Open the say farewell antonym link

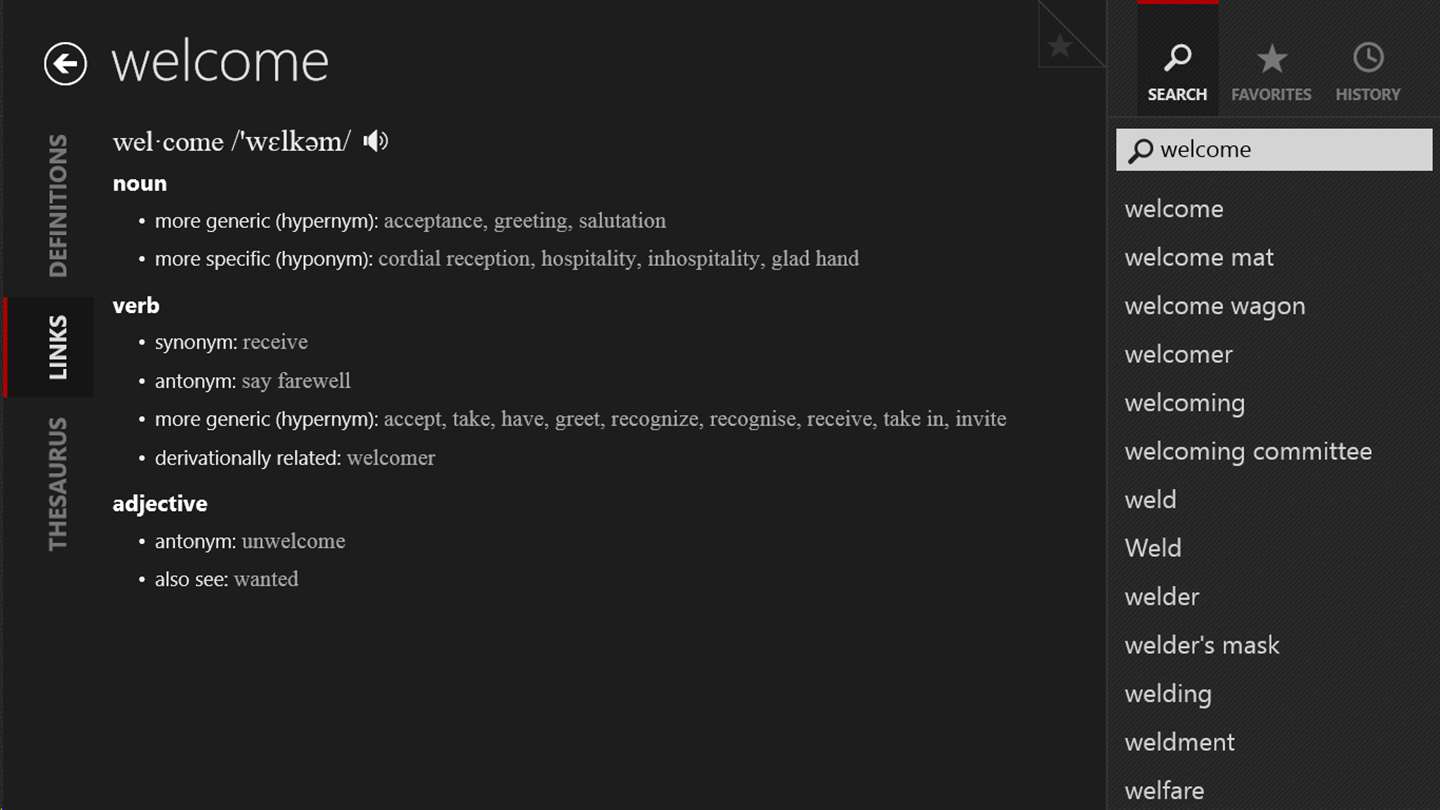click(296, 381)
